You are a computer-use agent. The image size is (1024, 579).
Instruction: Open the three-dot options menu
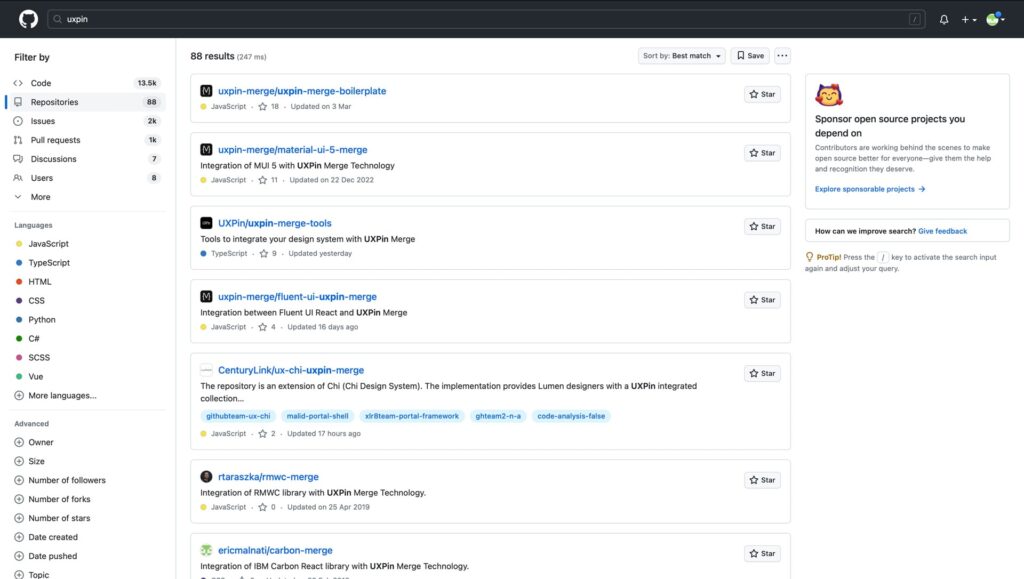tap(782, 55)
